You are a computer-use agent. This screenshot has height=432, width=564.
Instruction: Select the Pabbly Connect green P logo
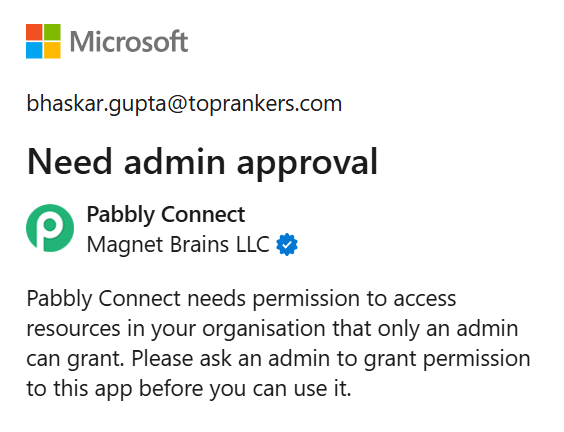(50, 228)
